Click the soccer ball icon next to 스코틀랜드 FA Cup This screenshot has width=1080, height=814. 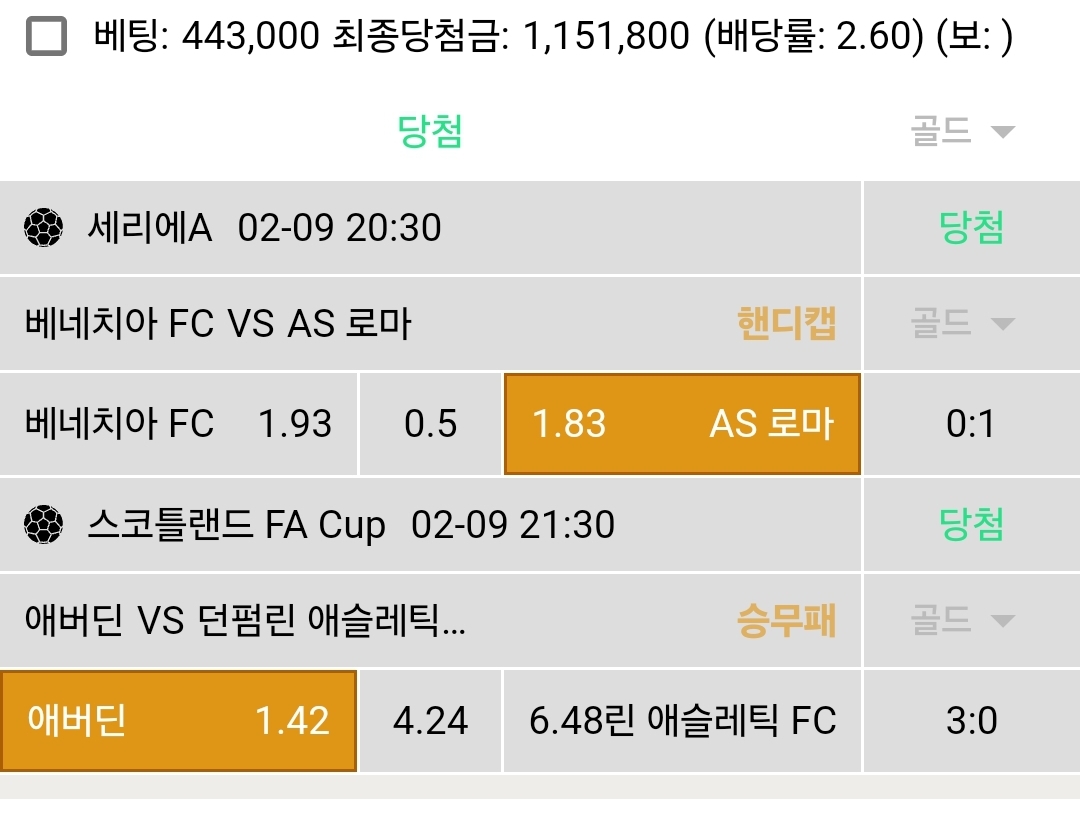43,524
